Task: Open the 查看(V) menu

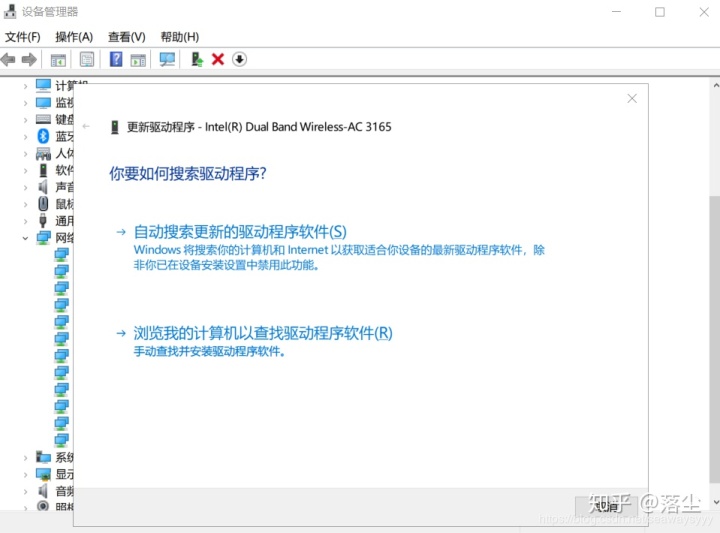Action: 127,37
